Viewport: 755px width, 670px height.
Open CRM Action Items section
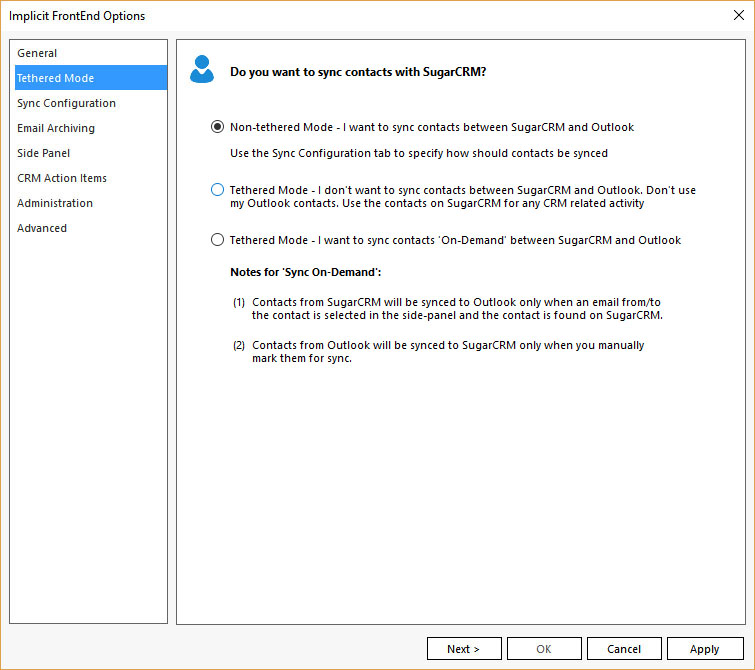tap(62, 178)
